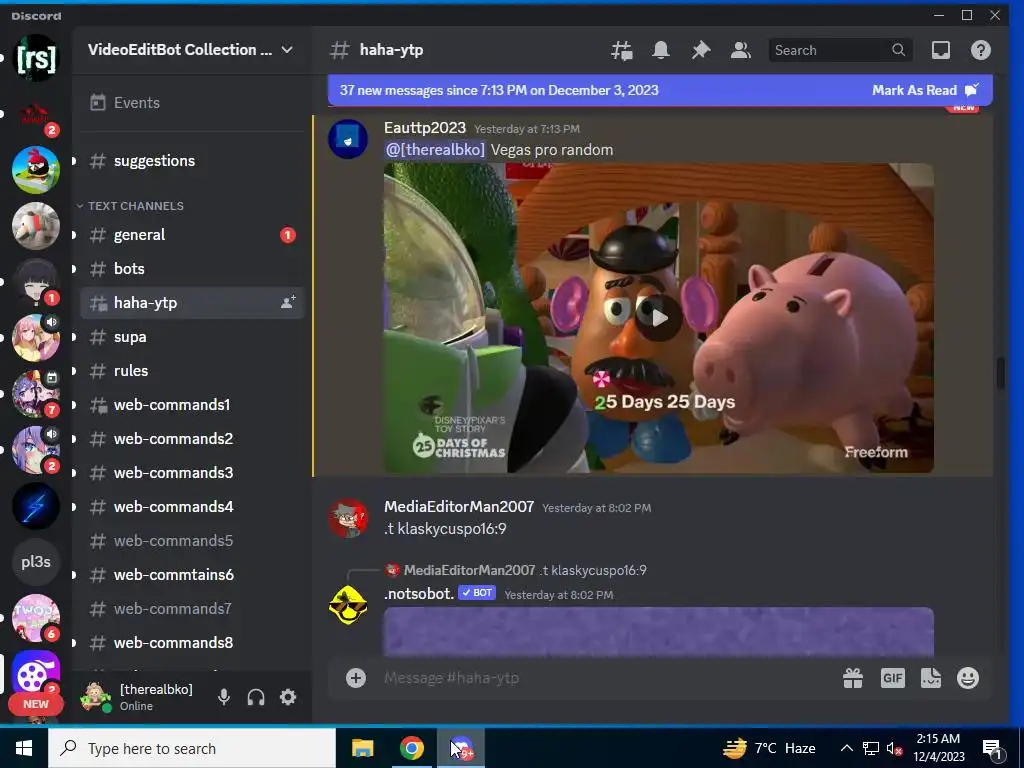This screenshot has width=1024, height=768.
Task: Open the rules channel
Action: click(192, 371)
